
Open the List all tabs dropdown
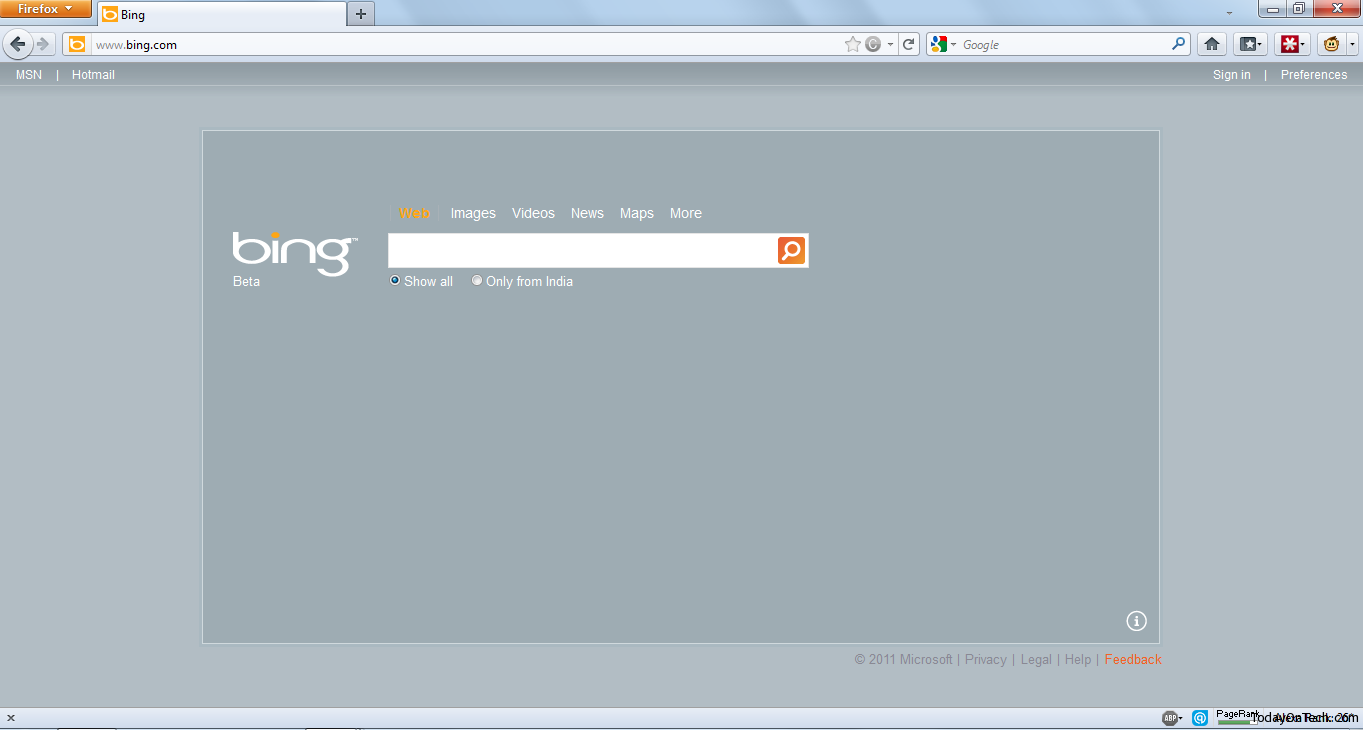1229,13
